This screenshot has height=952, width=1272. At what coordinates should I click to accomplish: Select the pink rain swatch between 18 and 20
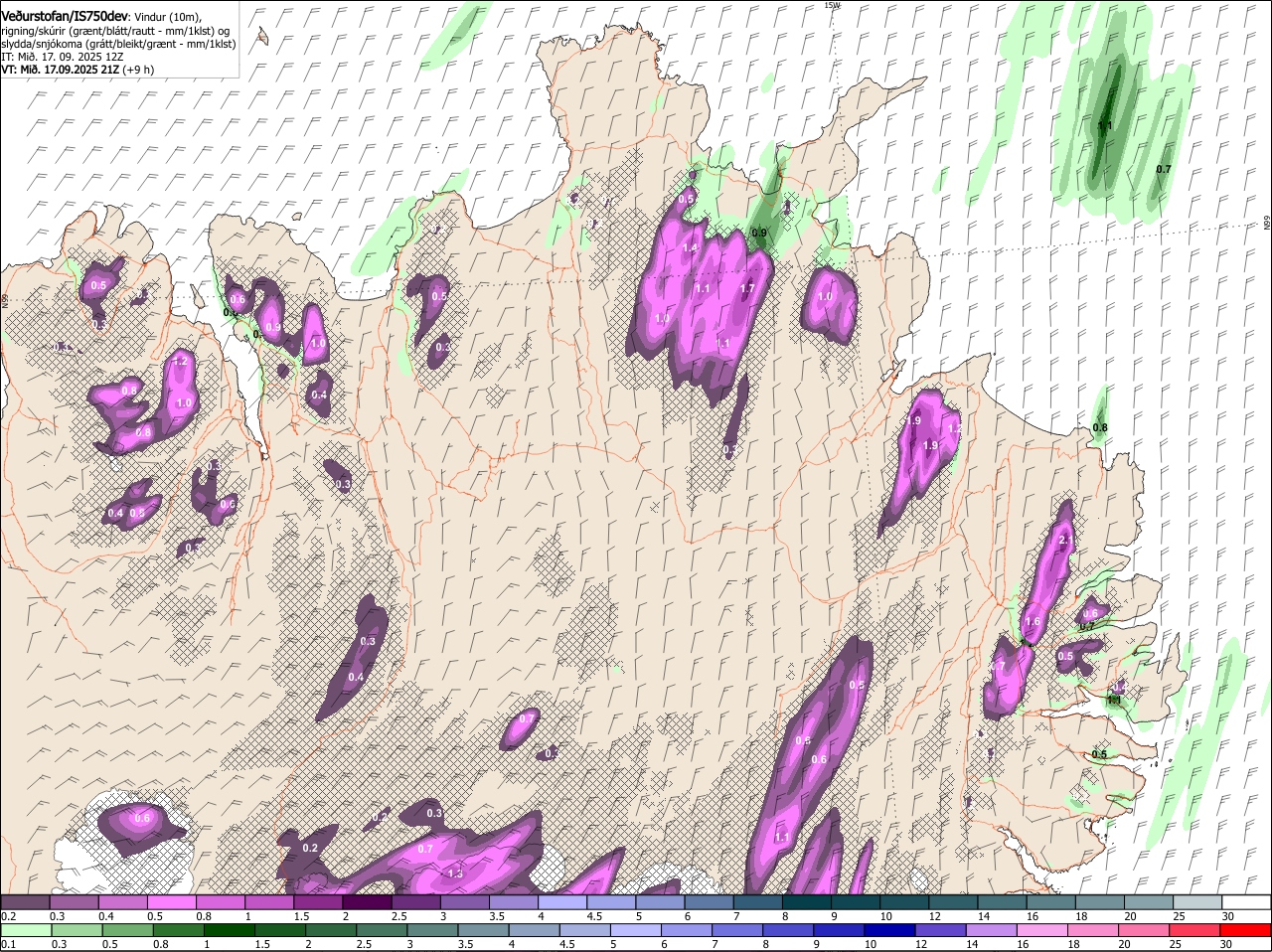tap(1092, 931)
